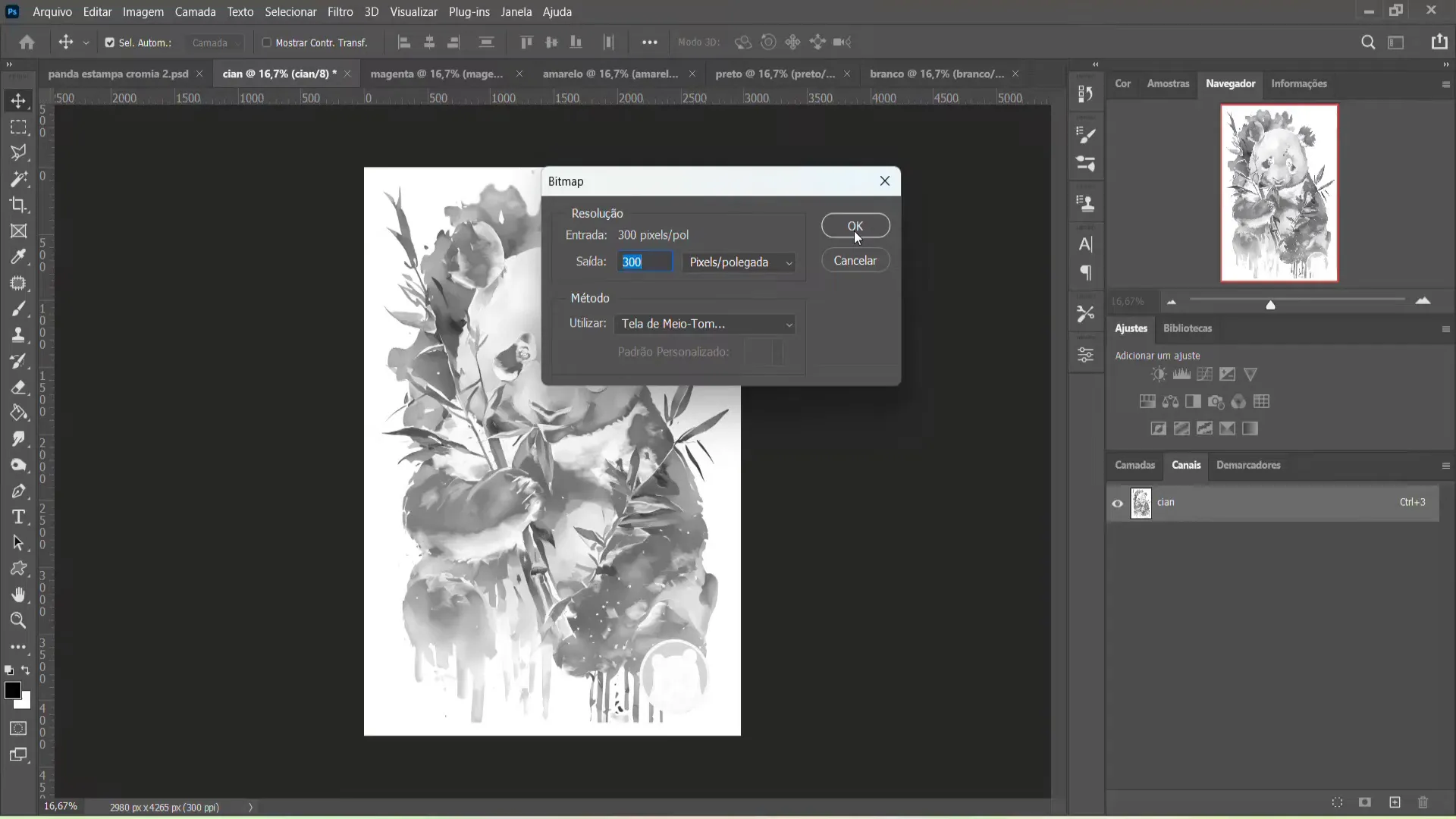Toggle Quick Mask mode
The image size is (1456, 819).
click(18, 729)
